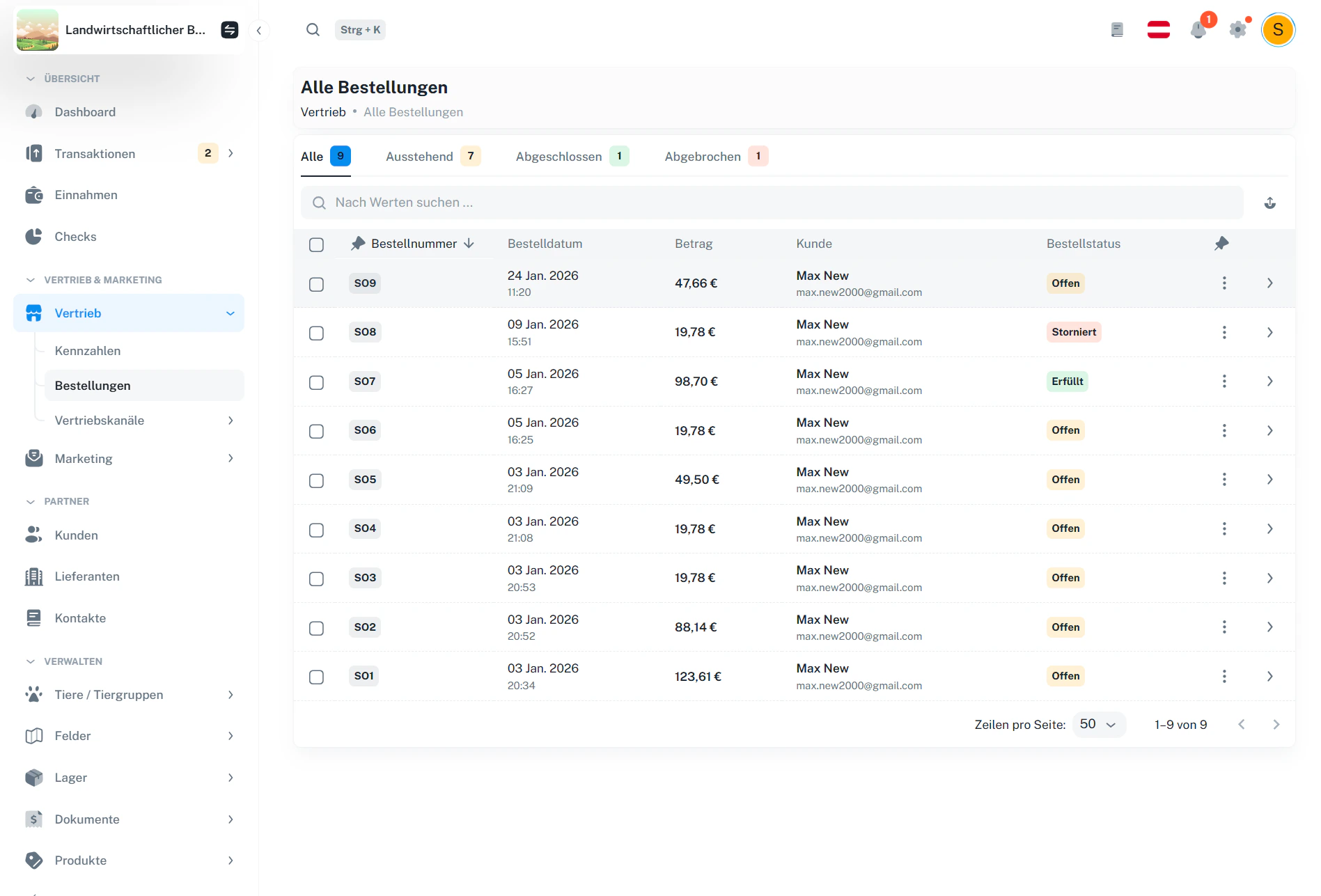The width and height of the screenshot is (1321, 896).
Task: Open three-dot menu for order SO7
Action: 1224,382
